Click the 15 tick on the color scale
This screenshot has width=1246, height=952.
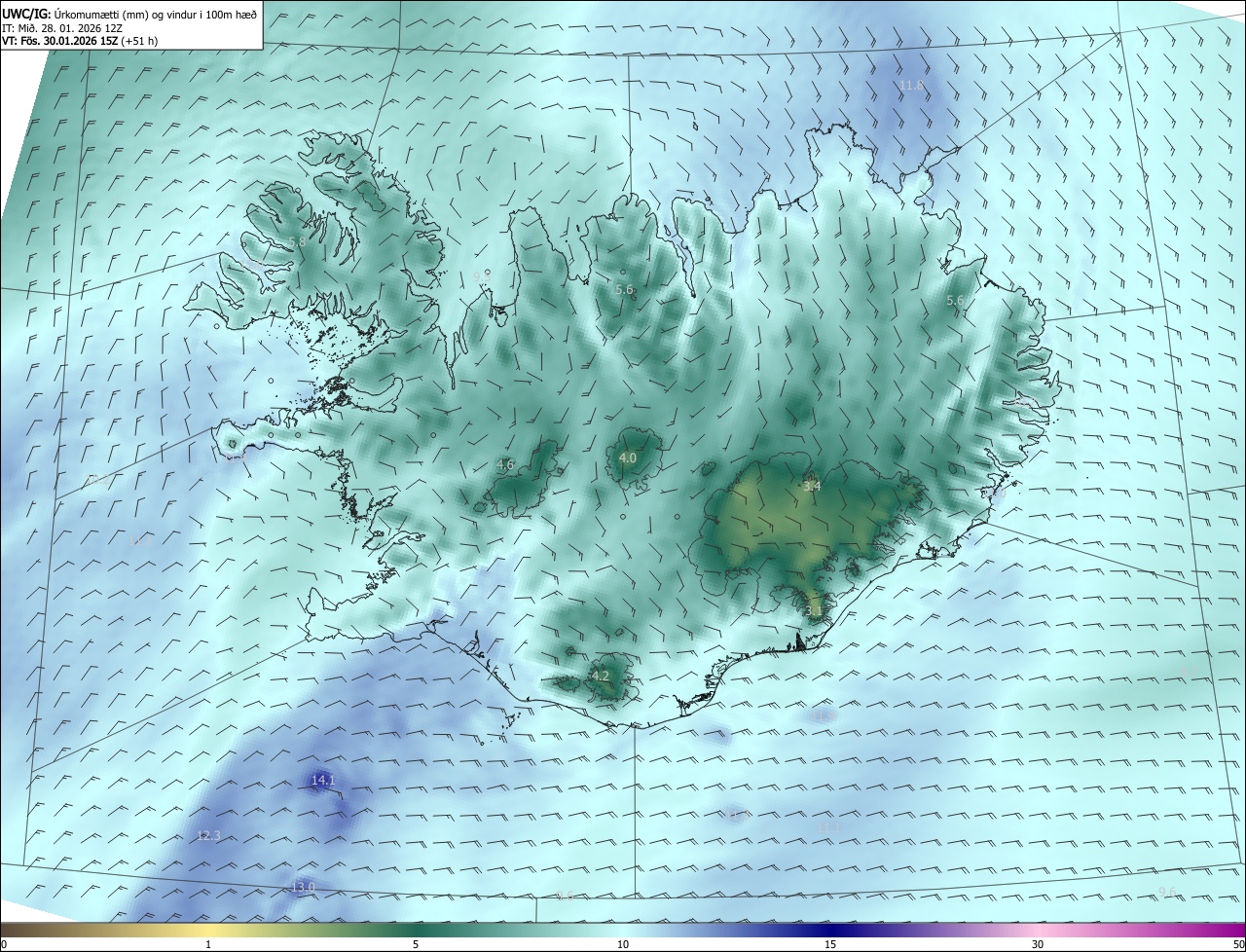(x=830, y=944)
